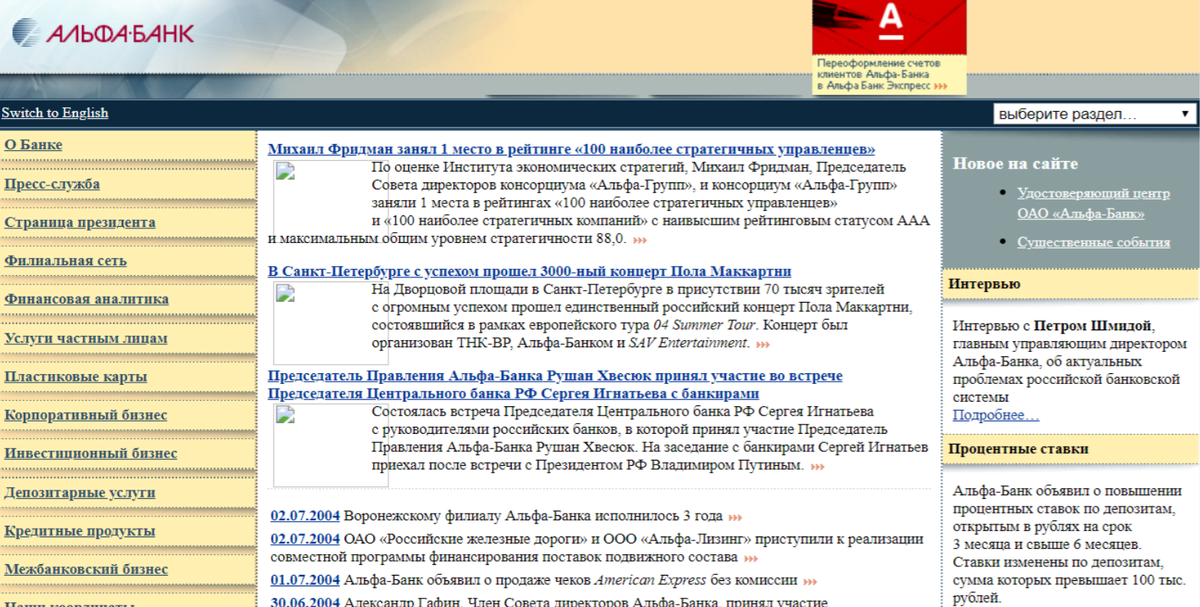Click the arrows icon after 'исполнилось 3 года'

pos(735,517)
